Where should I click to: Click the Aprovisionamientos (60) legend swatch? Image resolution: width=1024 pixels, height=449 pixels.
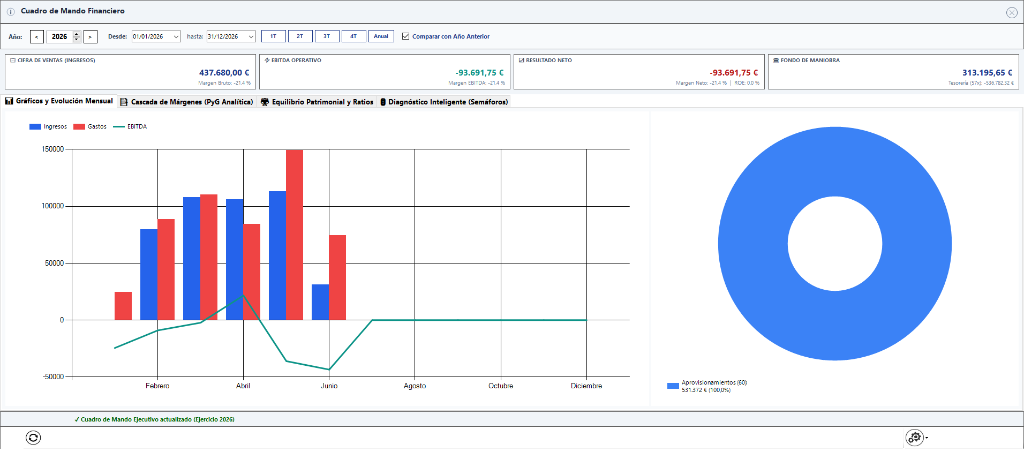673,386
